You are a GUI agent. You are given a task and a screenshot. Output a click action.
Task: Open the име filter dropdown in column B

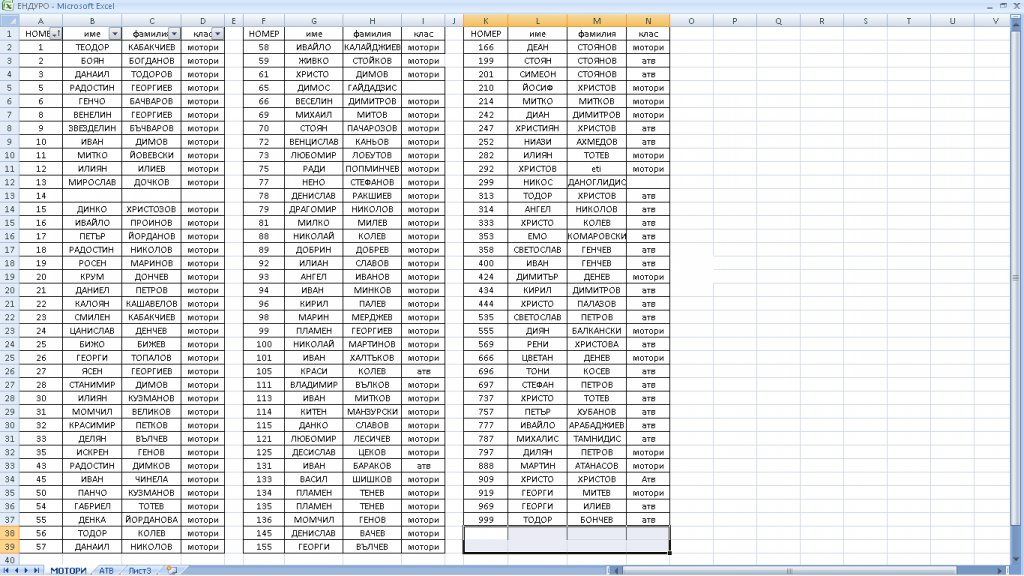coord(114,34)
